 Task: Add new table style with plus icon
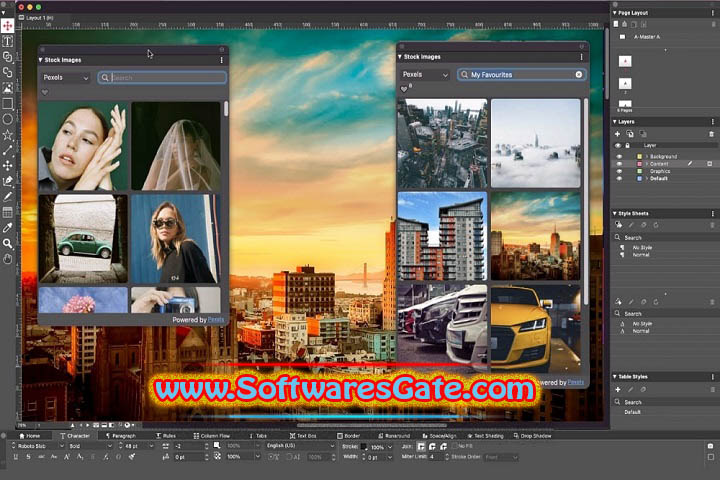618,390
